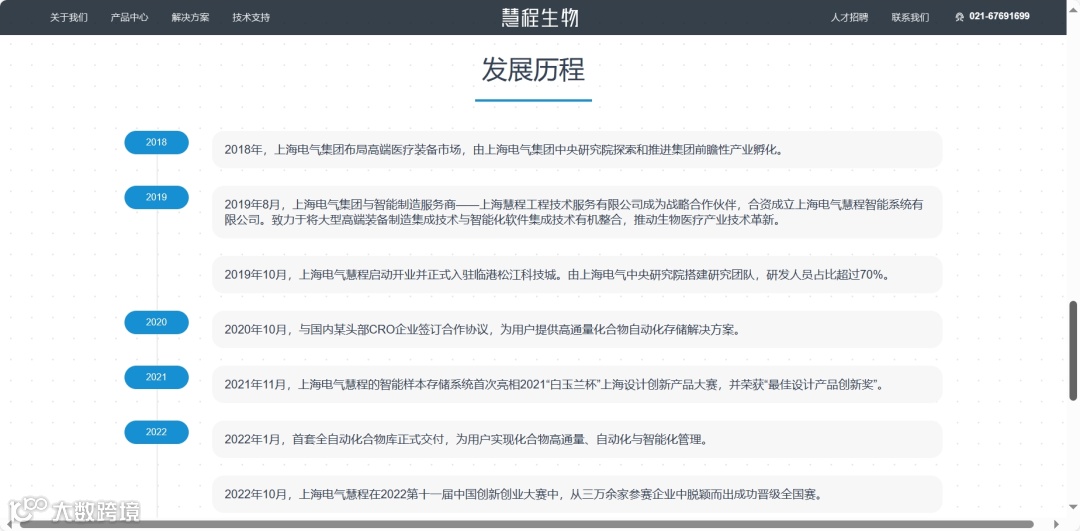Click the 2019年8月 战略合作伙伴 entry
The height and width of the screenshot is (531, 1080).
point(577,212)
